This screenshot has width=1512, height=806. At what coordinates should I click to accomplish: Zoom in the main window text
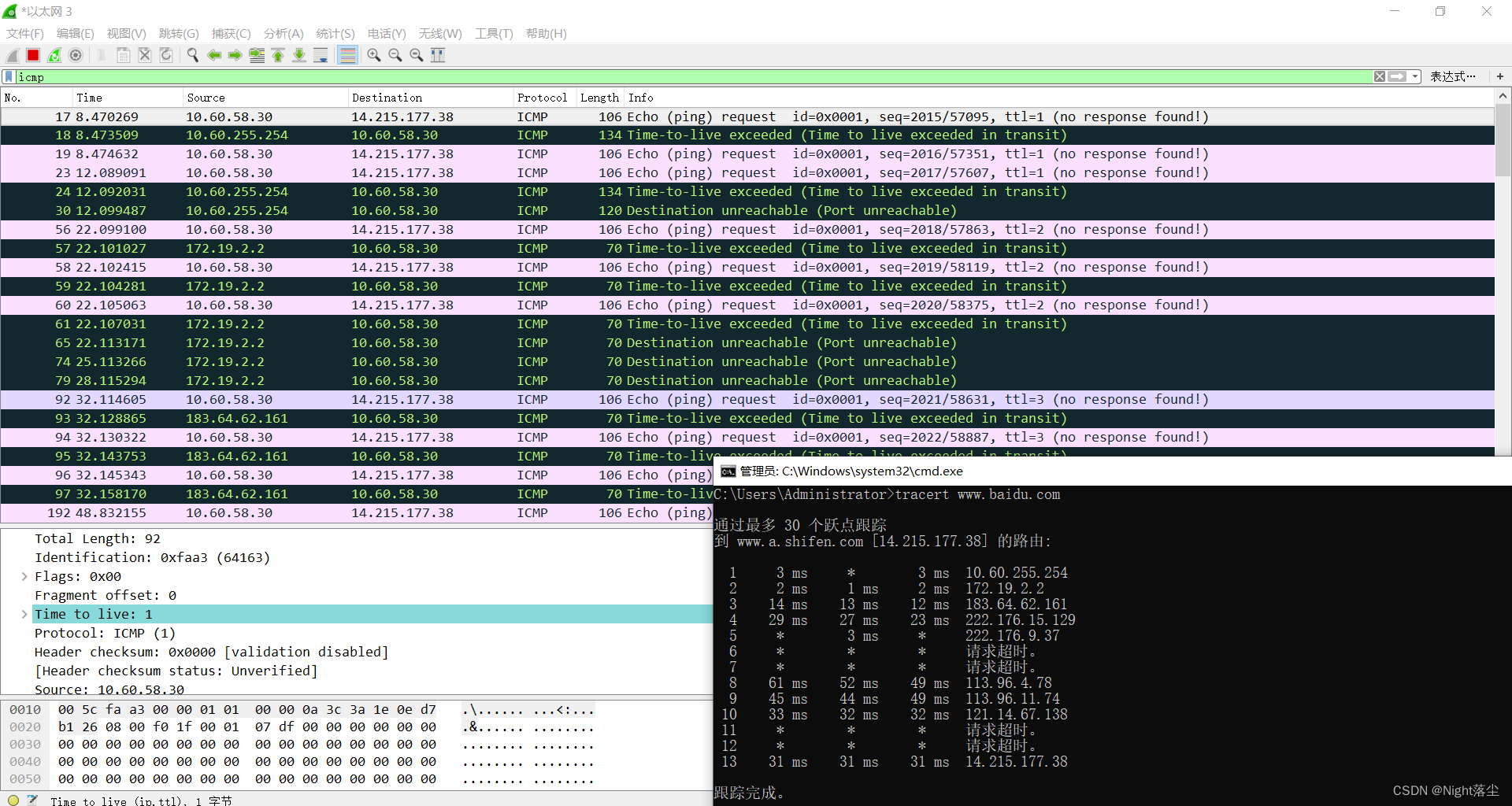coord(374,55)
